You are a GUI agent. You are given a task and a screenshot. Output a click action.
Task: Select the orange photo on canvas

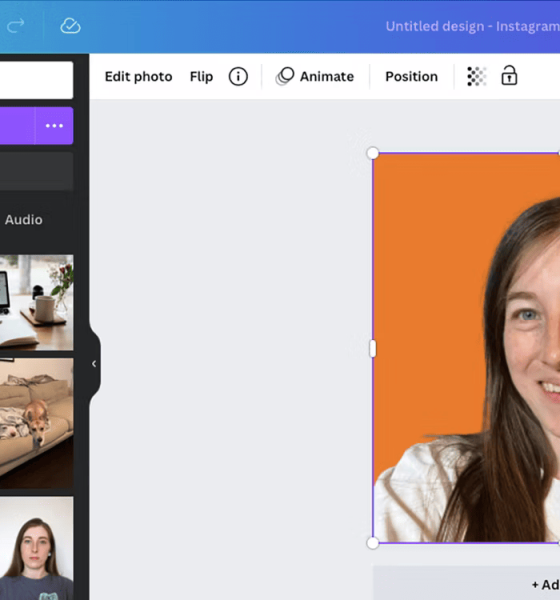[x=466, y=348]
